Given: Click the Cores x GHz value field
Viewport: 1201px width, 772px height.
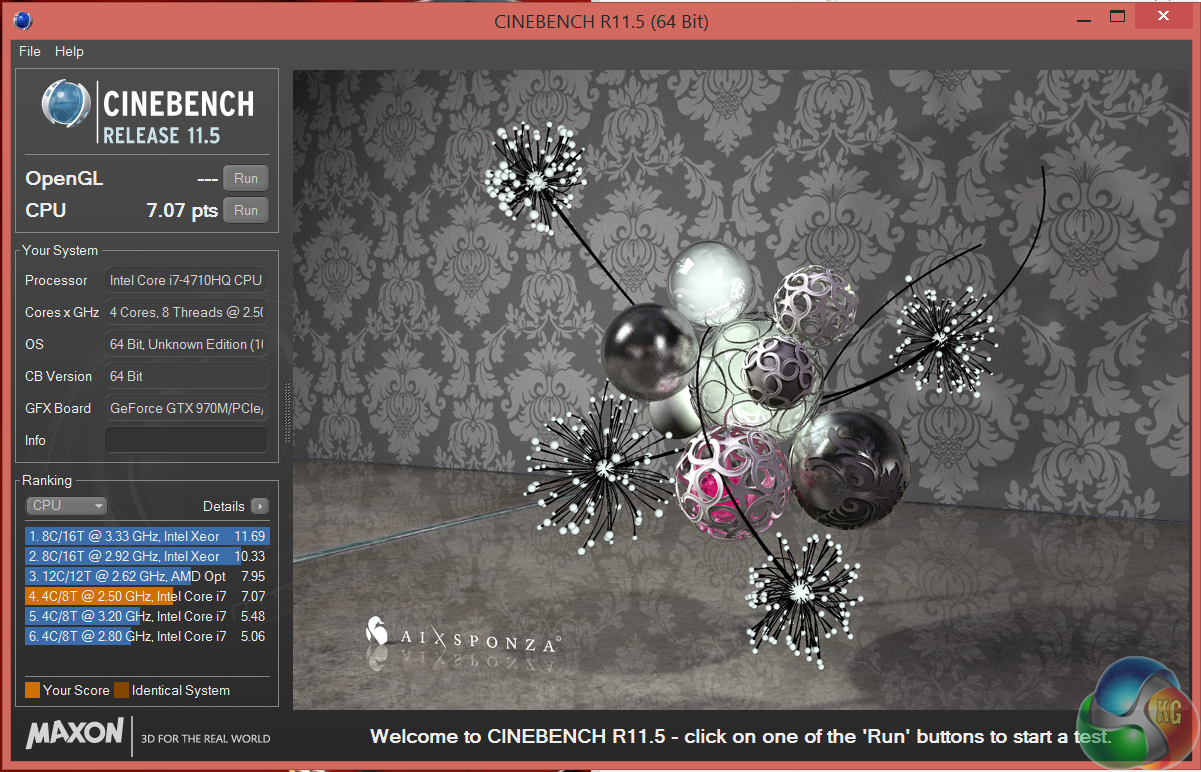Looking at the screenshot, I should (187, 312).
